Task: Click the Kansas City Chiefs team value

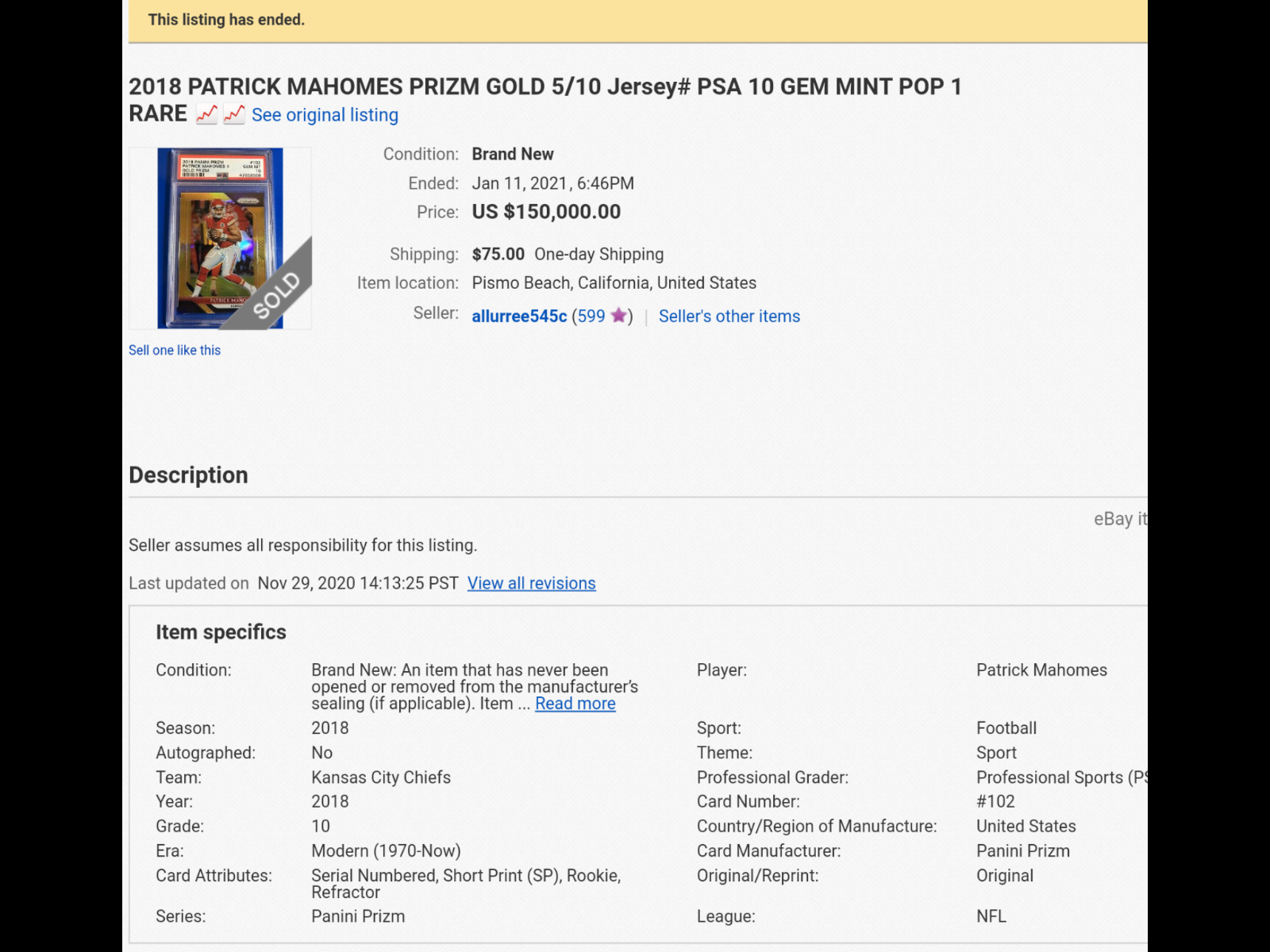Action: pyautogui.click(x=381, y=777)
